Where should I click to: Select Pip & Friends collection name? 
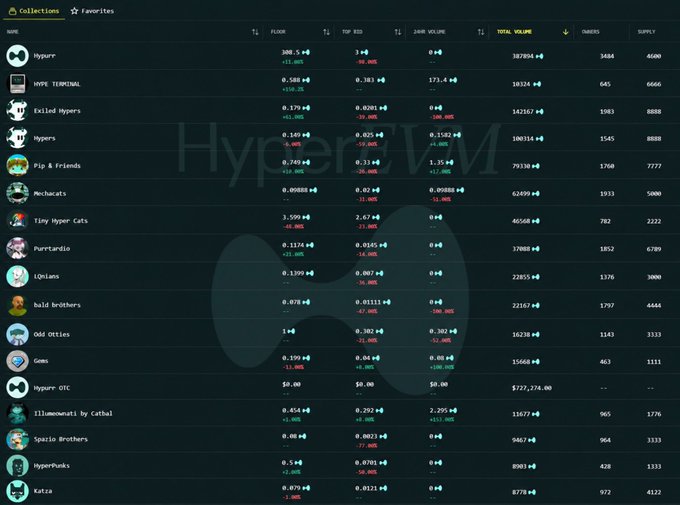coord(57,166)
